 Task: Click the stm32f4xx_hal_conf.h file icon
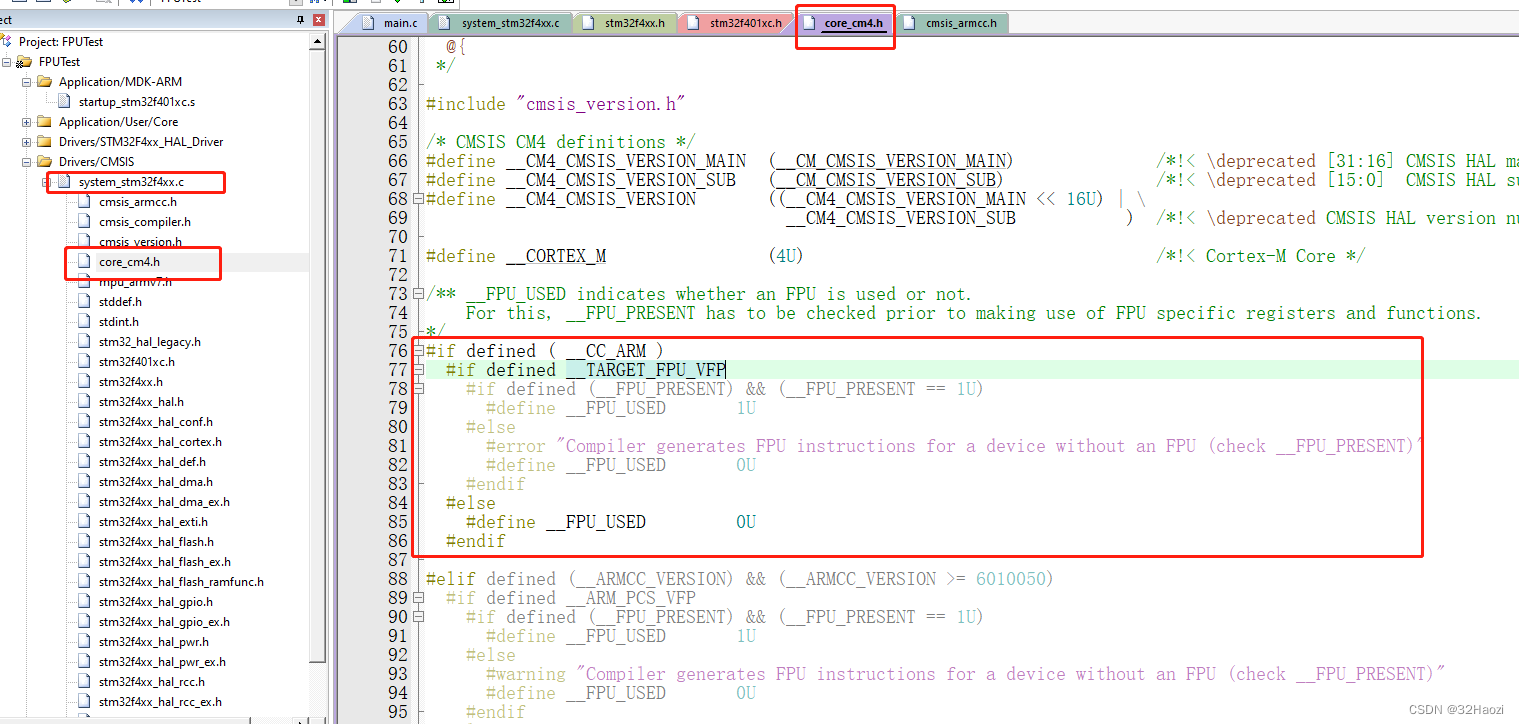pos(85,421)
